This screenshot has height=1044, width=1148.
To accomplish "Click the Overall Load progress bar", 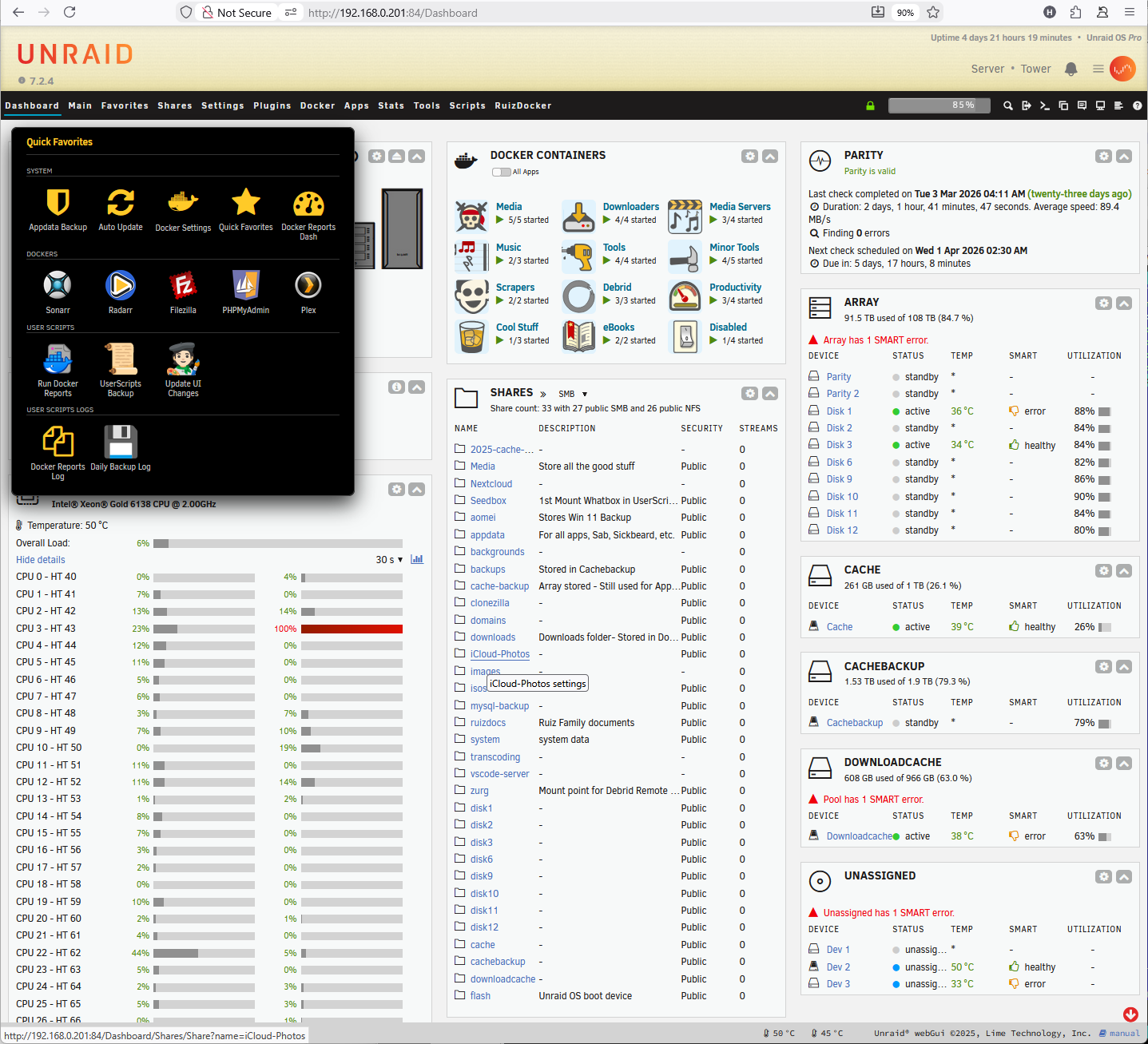I will 278,543.
